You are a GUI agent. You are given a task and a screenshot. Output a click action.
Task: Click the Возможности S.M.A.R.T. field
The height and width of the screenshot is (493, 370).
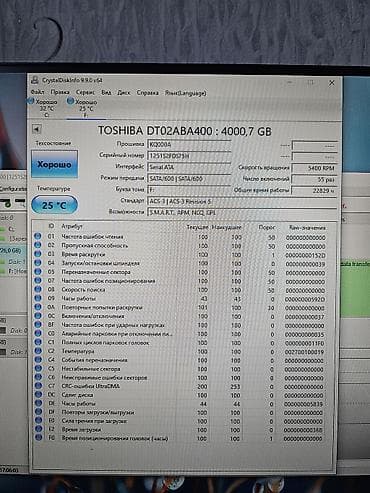pos(242,212)
